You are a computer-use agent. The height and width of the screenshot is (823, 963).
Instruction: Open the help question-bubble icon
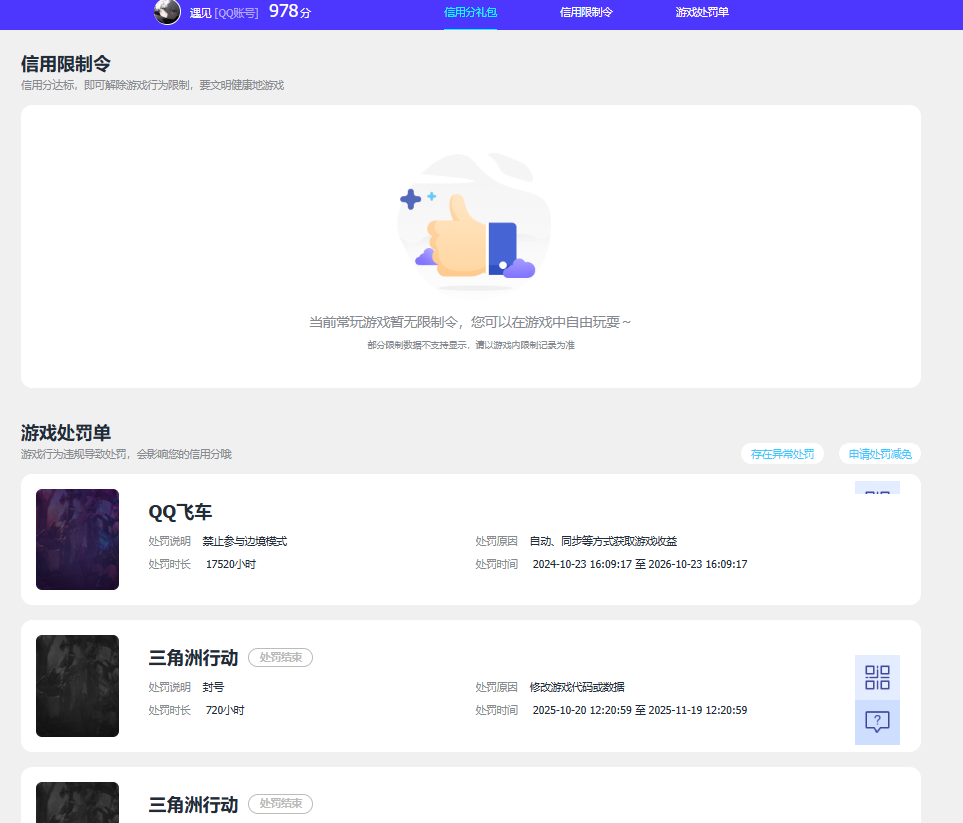pos(877,722)
